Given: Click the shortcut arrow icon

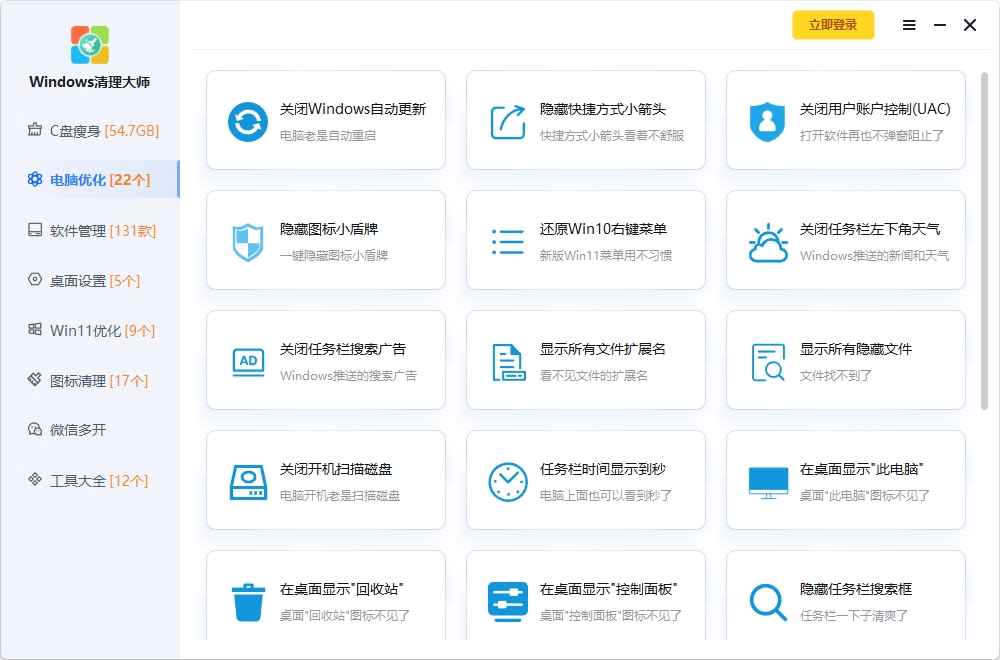Looking at the screenshot, I should [x=508, y=121].
